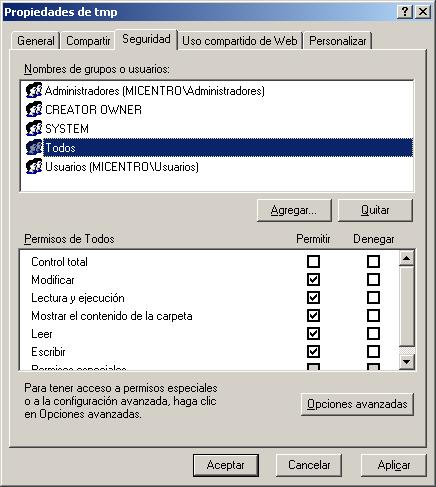Click the permissions list scroll up arrow

click(407, 258)
